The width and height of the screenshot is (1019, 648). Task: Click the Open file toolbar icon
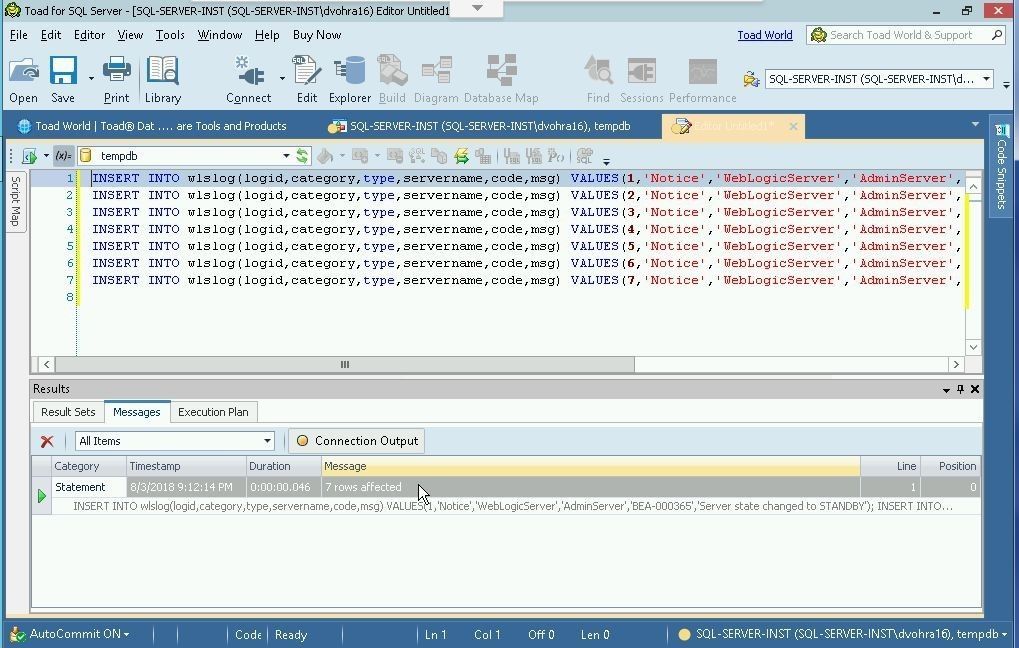point(23,79)
